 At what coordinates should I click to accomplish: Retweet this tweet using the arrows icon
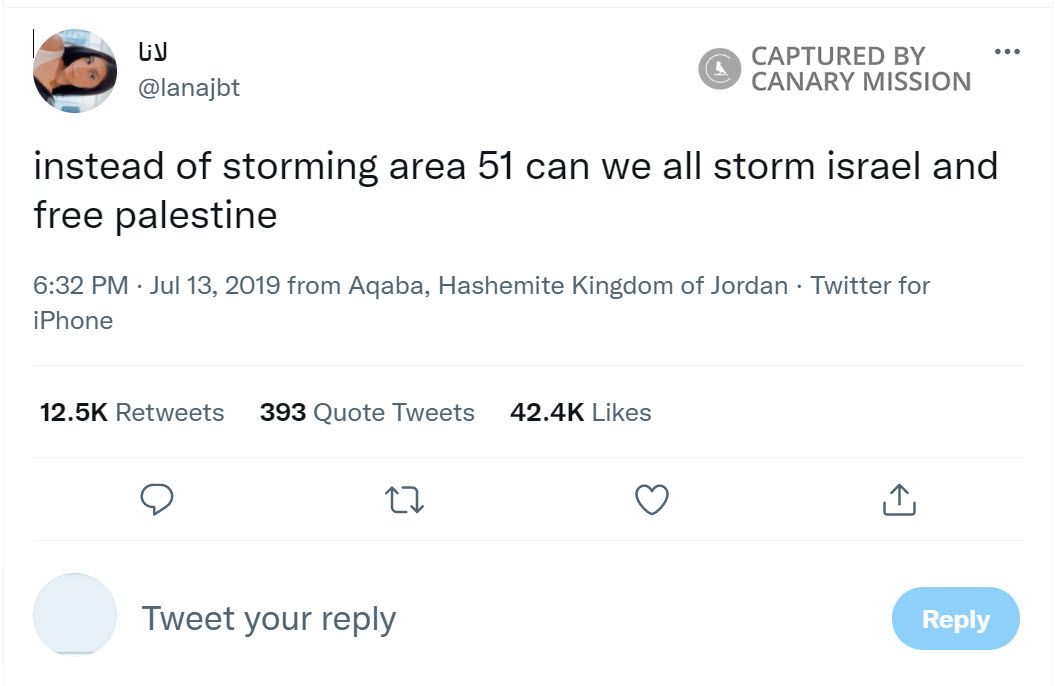[x=404, y=499]
